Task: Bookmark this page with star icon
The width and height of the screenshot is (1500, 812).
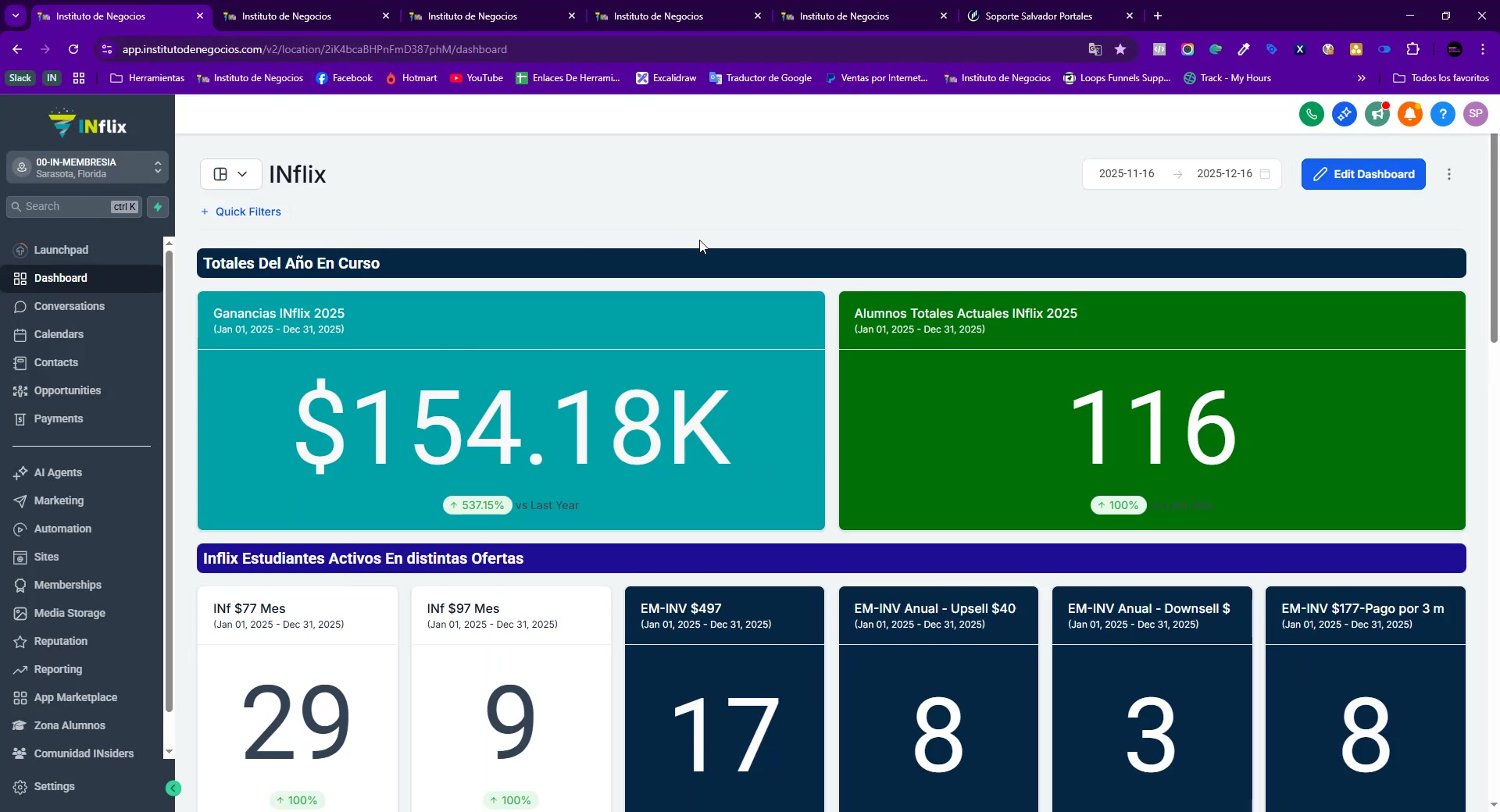Action: coord(1120,49)
